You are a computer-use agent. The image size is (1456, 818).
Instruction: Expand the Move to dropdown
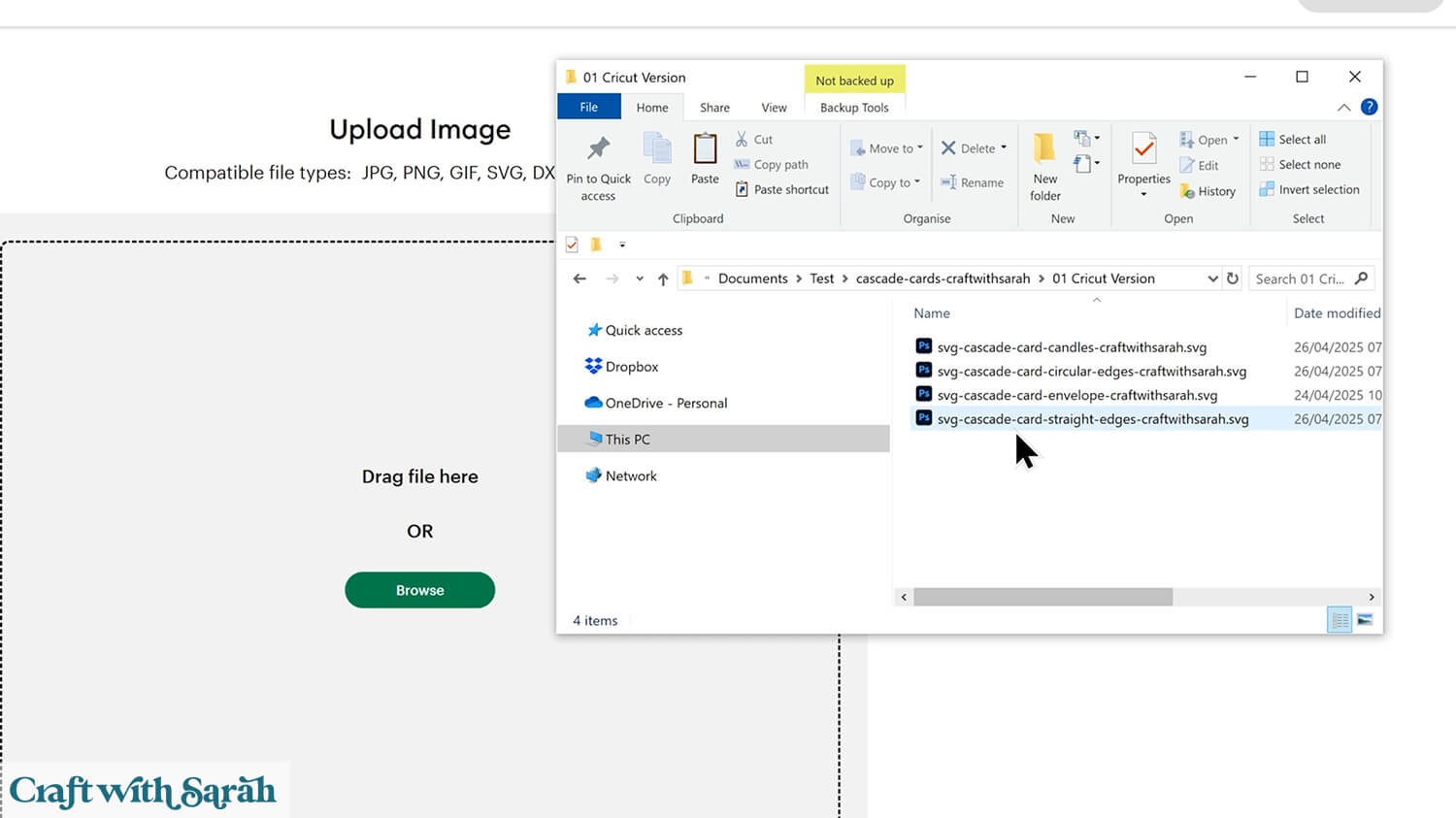(x=886, y=148)
